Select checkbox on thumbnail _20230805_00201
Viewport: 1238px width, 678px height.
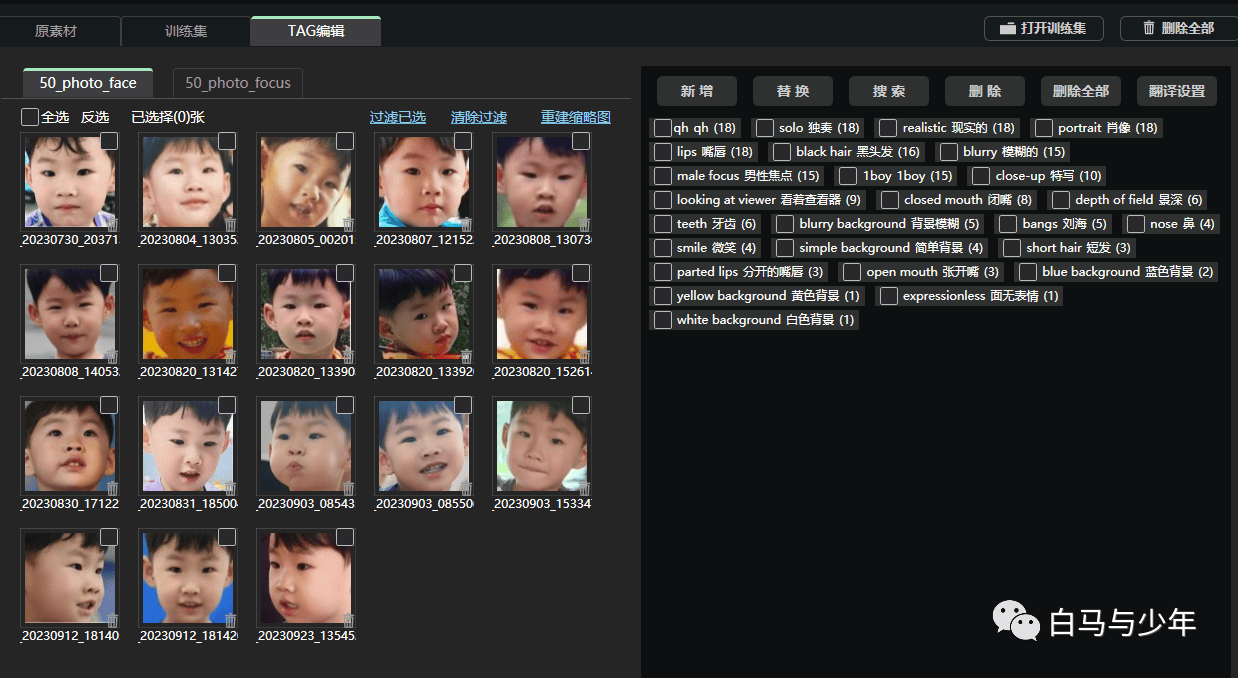[345, 141]
